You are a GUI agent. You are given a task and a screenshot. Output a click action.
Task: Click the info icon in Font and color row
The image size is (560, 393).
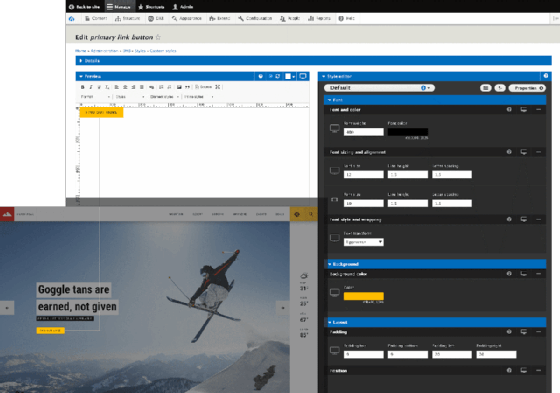point(509,110)
